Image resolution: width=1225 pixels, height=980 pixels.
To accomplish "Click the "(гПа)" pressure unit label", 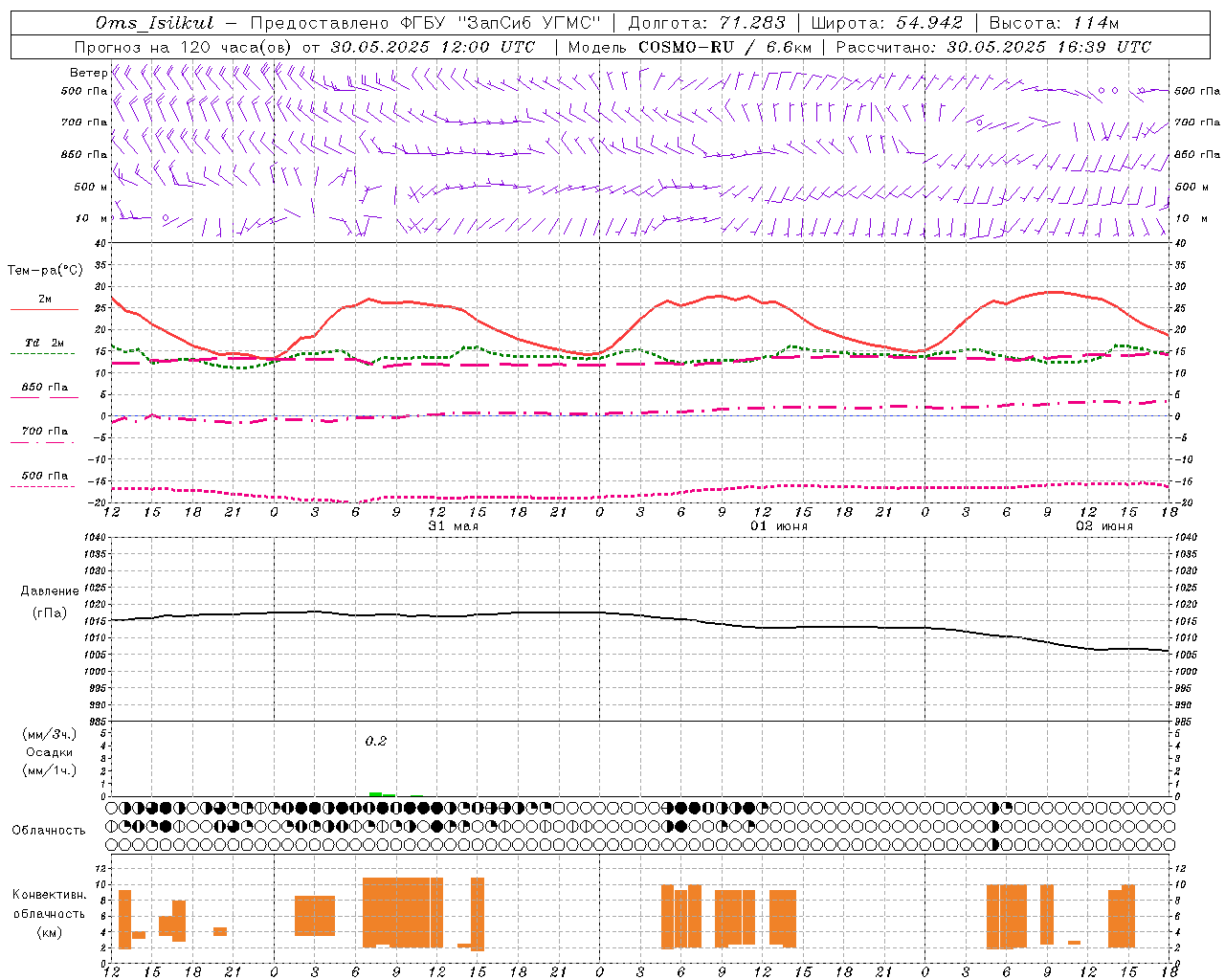I will [50, 613].
